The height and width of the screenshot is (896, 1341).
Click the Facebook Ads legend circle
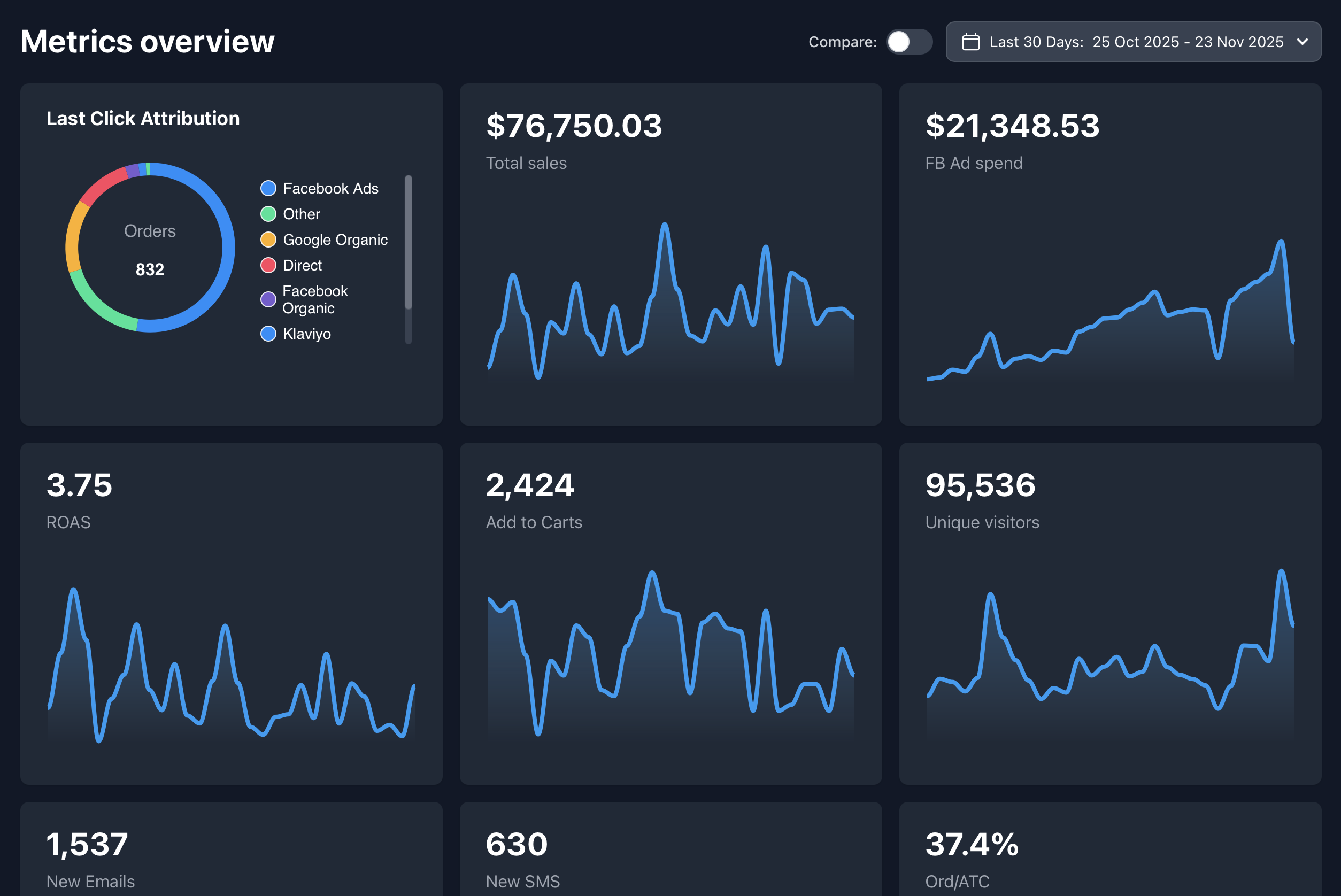click(x=268, y=188)
